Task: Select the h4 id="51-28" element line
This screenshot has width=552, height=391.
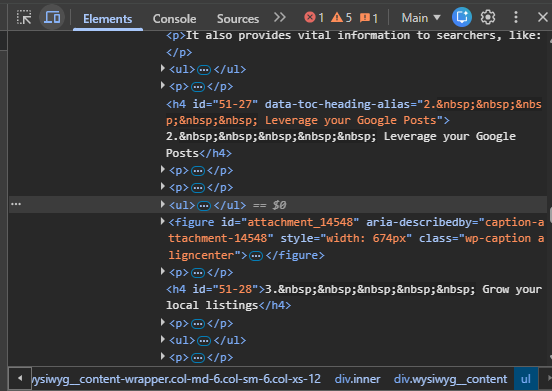Action: click(x=354, y=297)
